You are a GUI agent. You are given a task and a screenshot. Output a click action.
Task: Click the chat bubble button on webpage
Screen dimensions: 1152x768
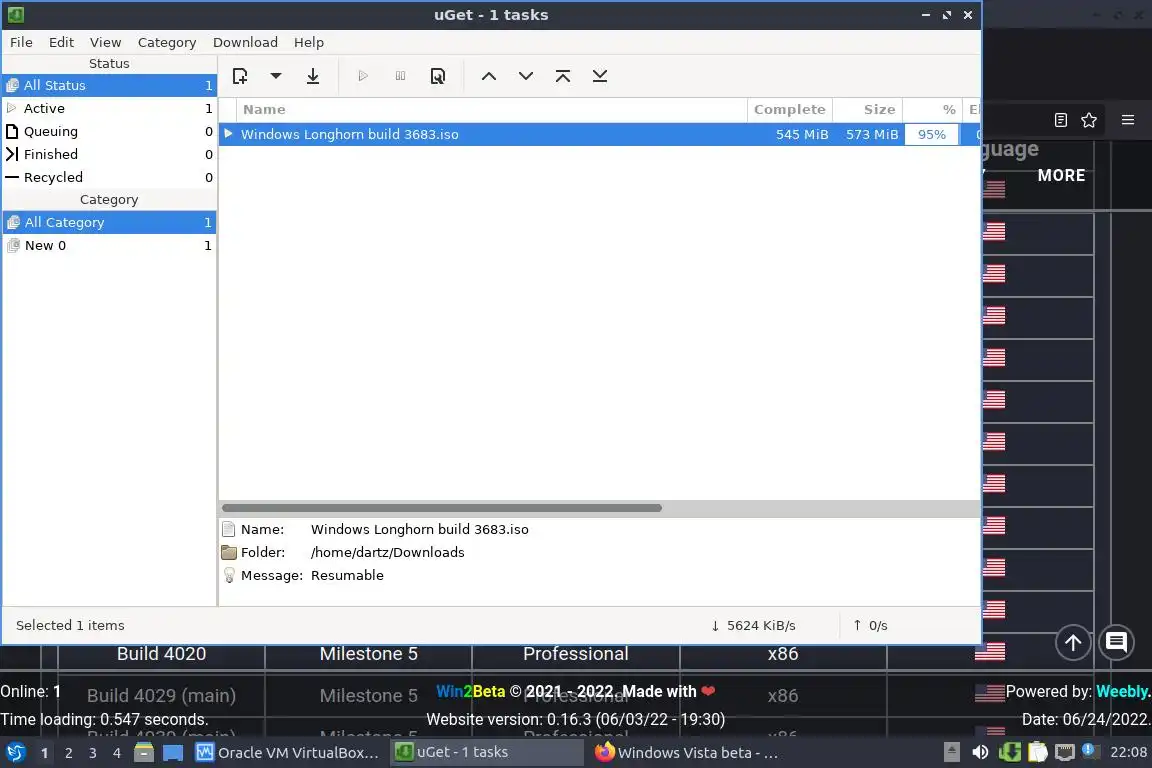(1117, 642)
